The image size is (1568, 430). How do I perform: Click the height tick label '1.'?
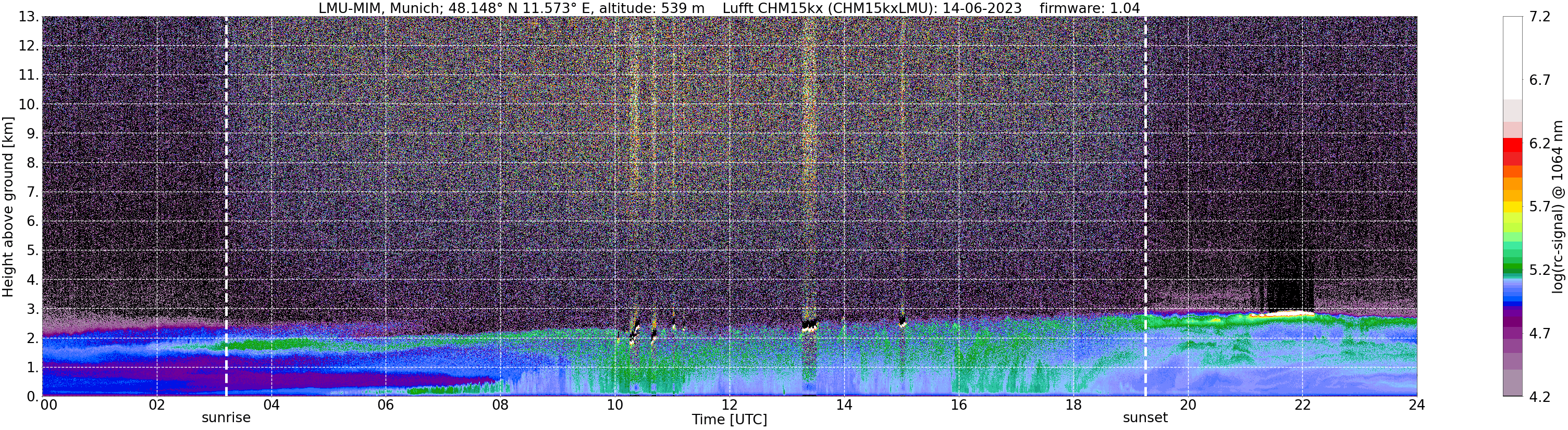pyautogui.click(x=33, y=368)
